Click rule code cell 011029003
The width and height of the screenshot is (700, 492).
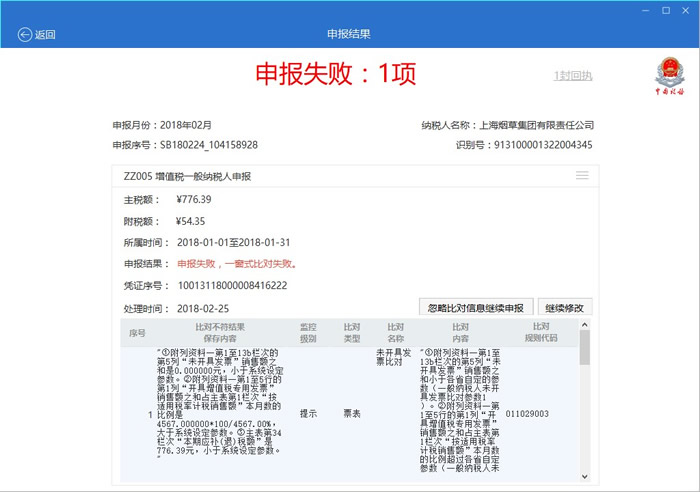pos(527,414)
